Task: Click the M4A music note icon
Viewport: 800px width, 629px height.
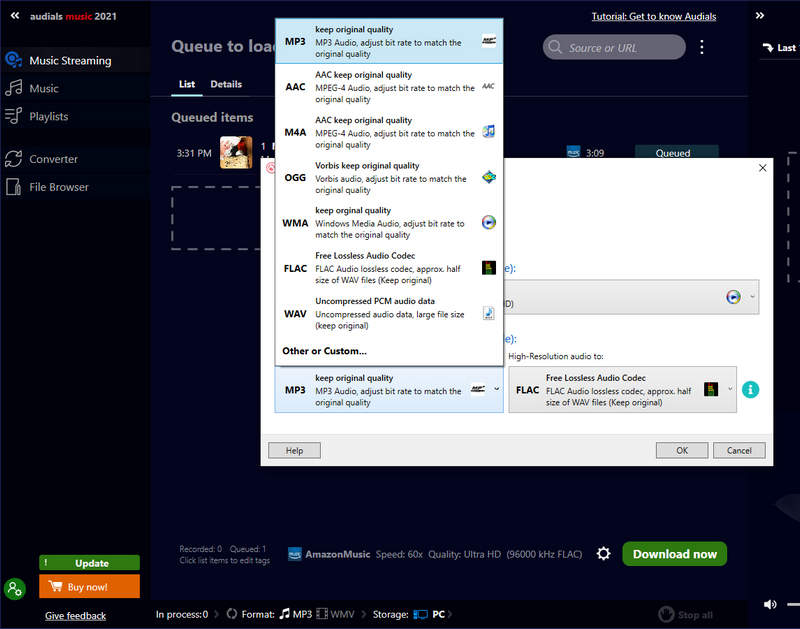Action: pos(488,132)
